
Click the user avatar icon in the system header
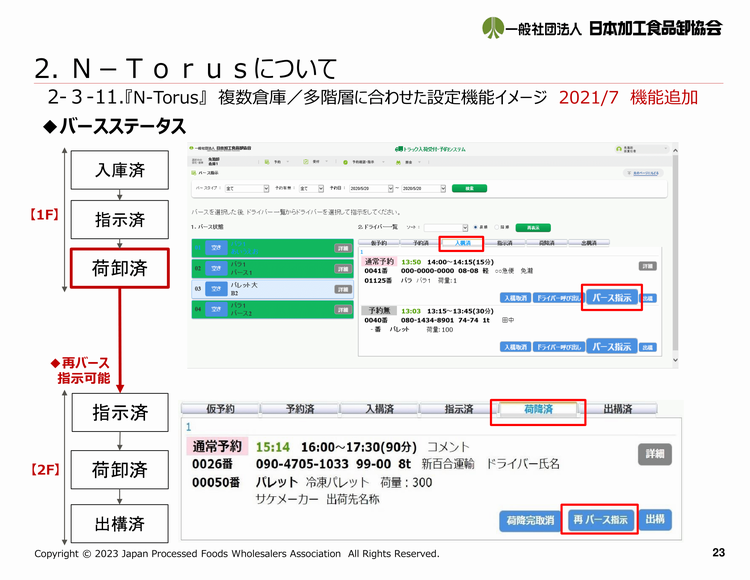[619, 149]
